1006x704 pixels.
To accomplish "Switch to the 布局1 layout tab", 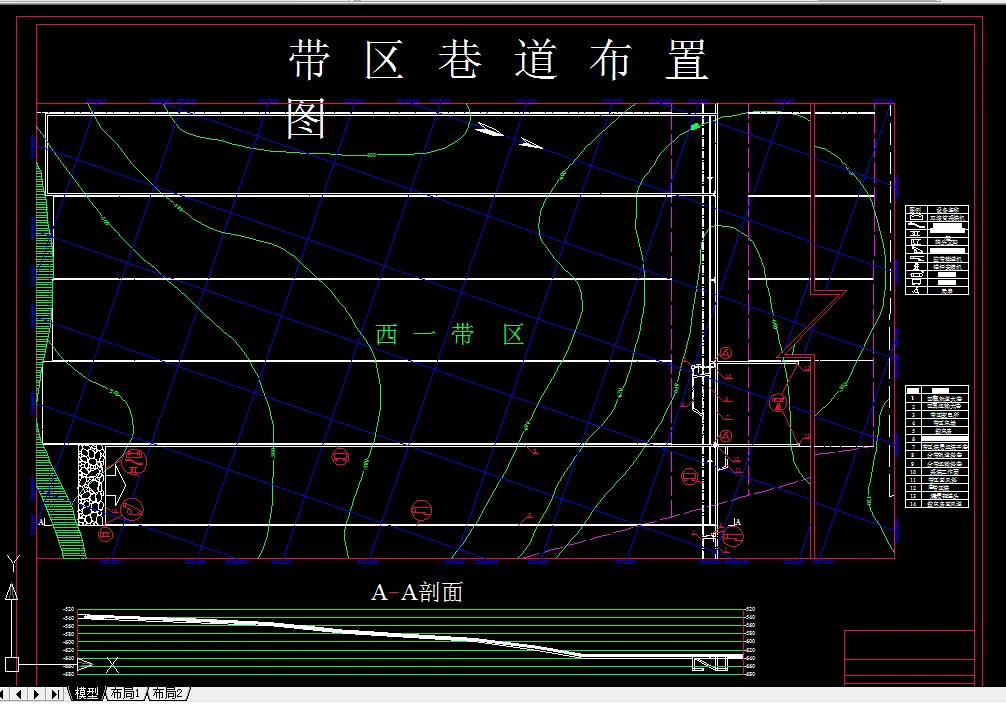I will (126, 692).
